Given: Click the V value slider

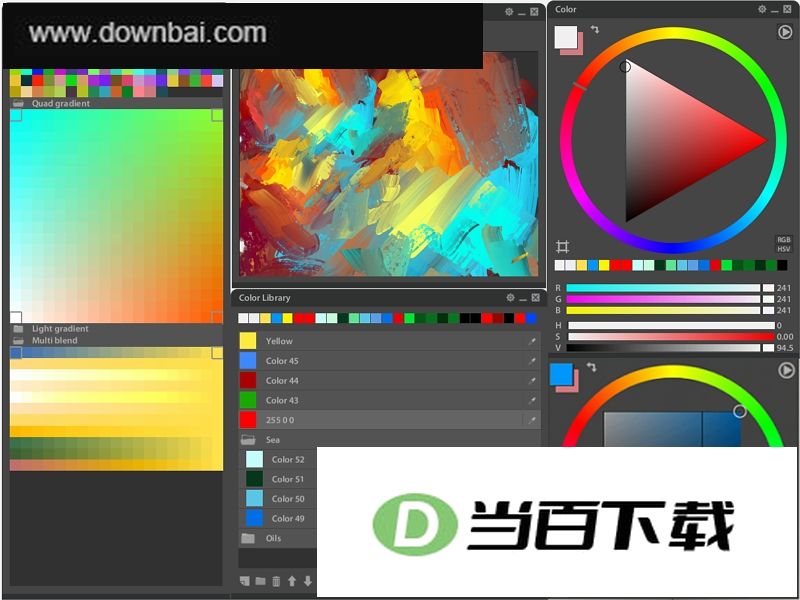Looking at the screenshot, I should point(663,348).
